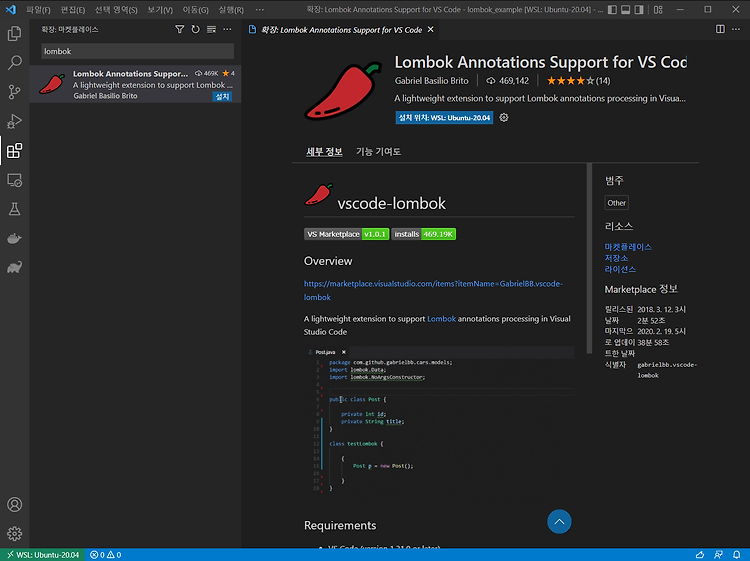Click the VS Marketplace v1.0.1 badge

346,234
